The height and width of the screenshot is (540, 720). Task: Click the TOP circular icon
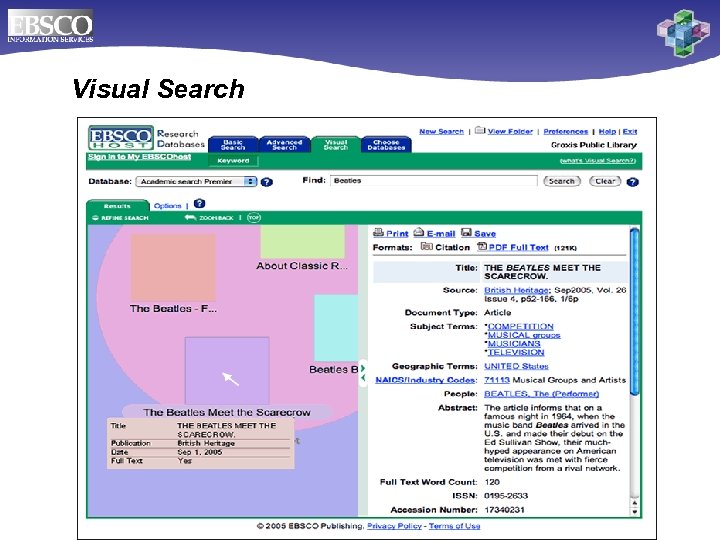point(254,217)
